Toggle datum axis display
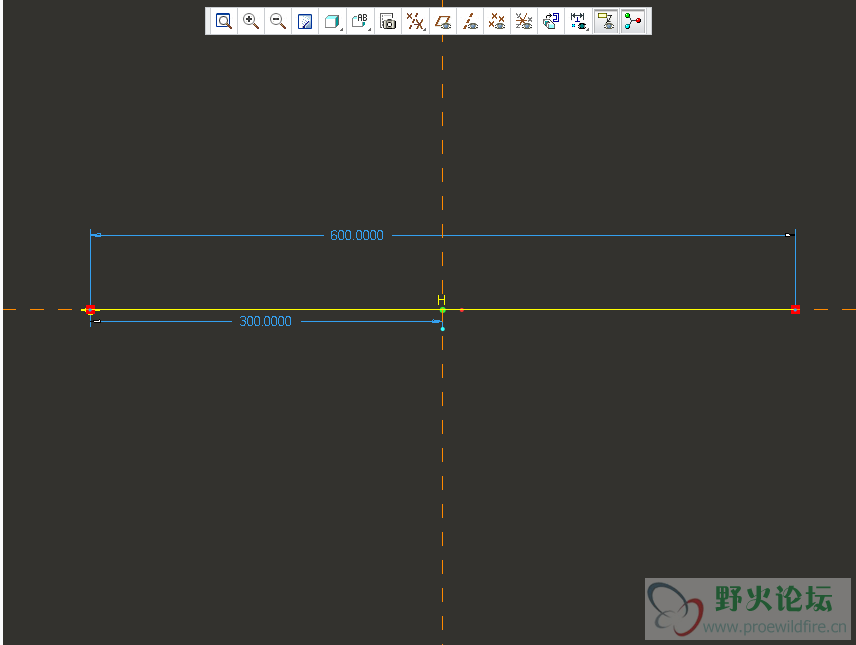856x645 pixels. pos(470,21)
